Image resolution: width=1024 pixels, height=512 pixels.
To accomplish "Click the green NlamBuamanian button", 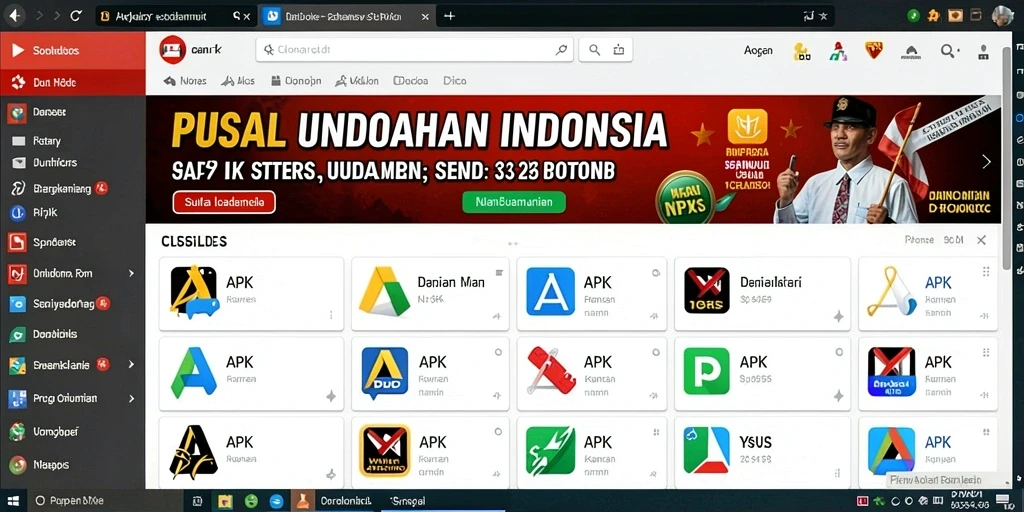I will (x=514, y=202).
